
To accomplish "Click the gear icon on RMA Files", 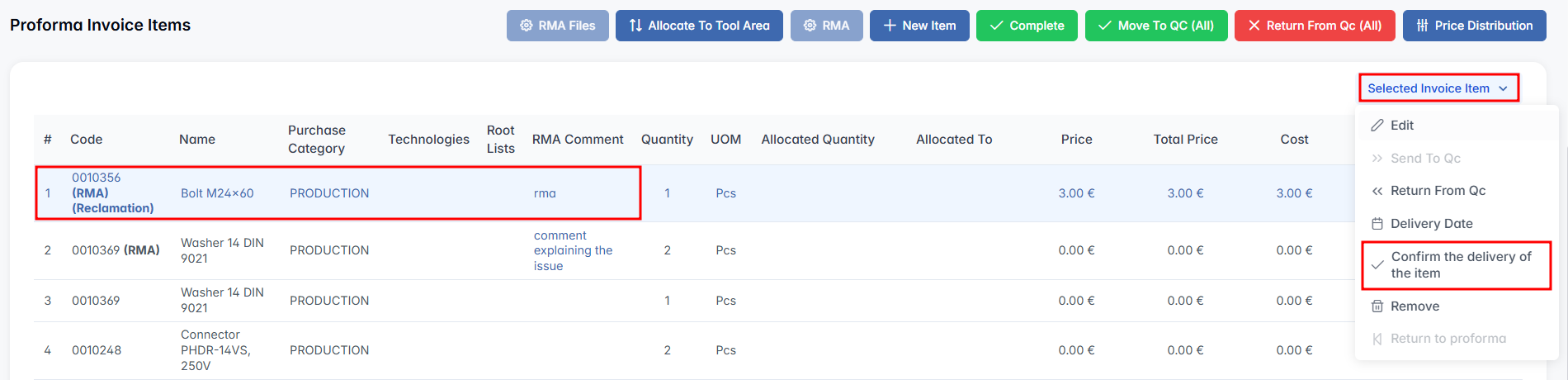I will [x=526, y=26].
